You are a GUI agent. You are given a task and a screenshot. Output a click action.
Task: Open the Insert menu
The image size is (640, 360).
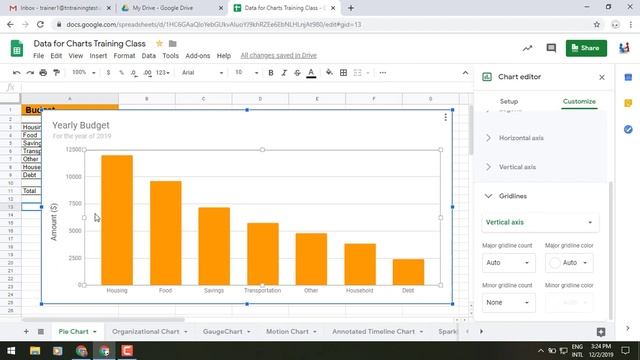[98, 56]
